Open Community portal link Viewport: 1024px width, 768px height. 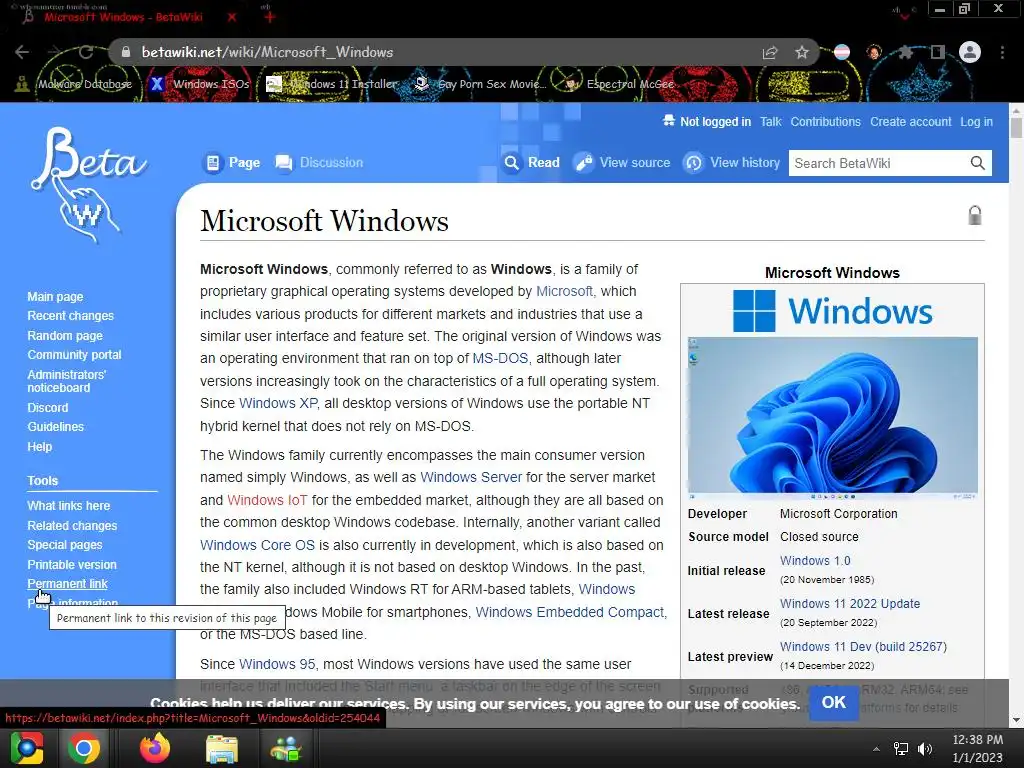click(74, 355)
